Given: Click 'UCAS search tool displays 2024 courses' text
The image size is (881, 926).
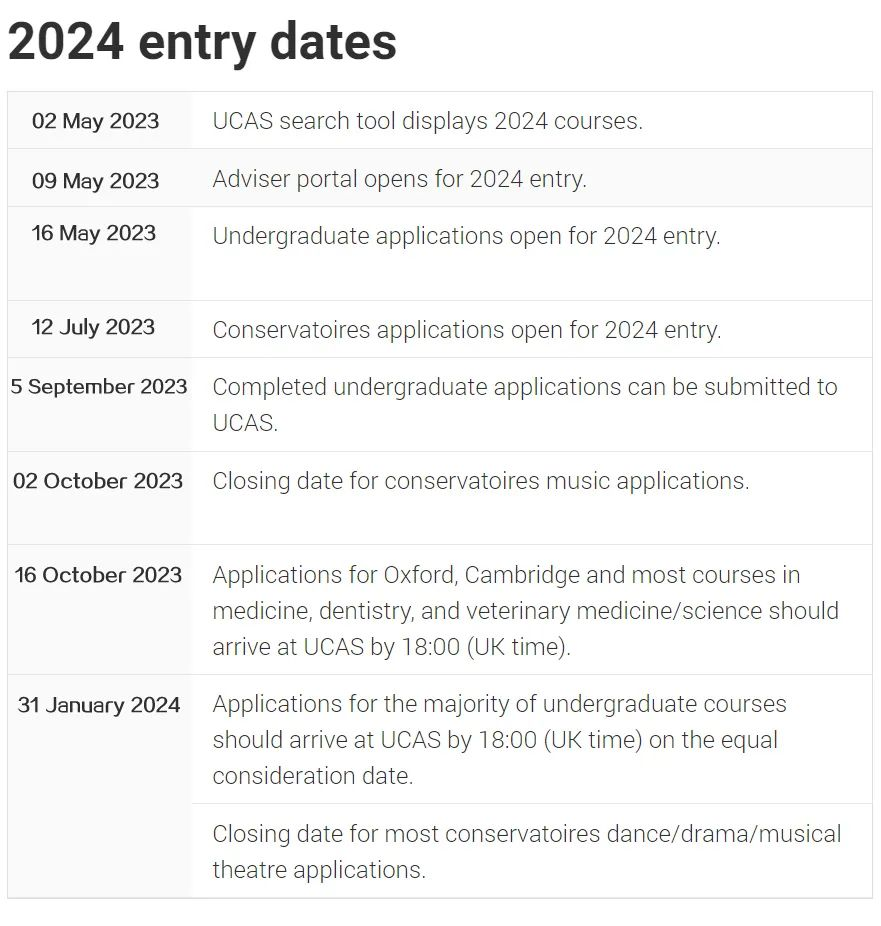Looking at the screenshot, I should point(427,121).
